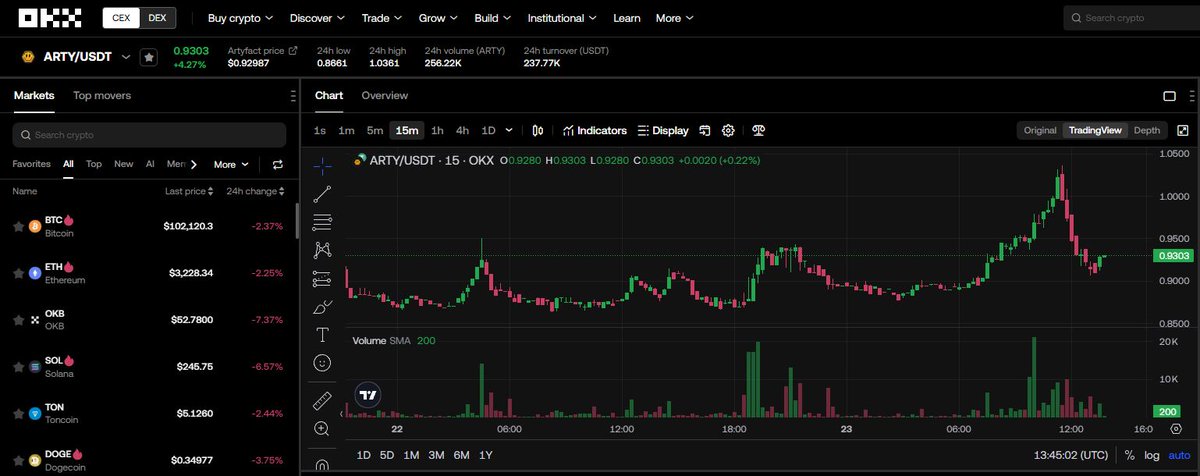This screenshot has width=1200, height=476.
Task: Toggle percent scale on chart
Action: [x=1129, y=455]
